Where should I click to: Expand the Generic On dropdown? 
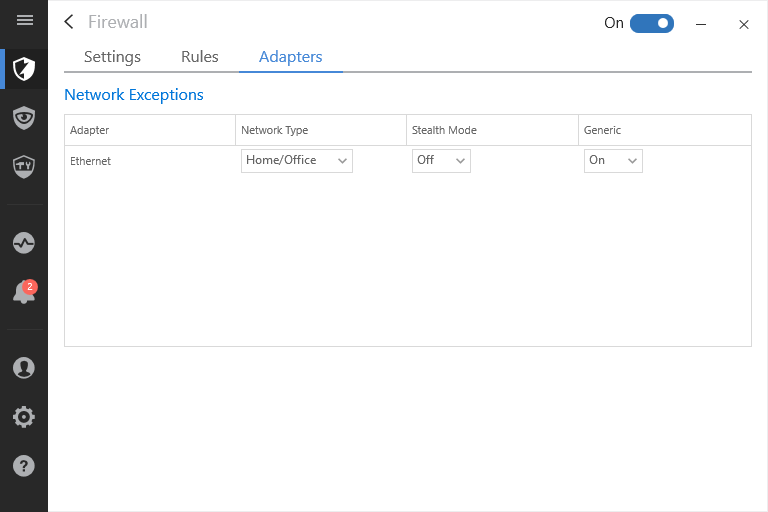tap(613, 161)
